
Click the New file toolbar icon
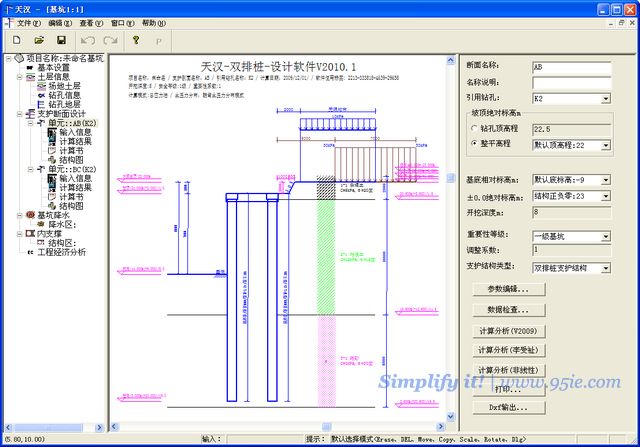tap(17, 40)
